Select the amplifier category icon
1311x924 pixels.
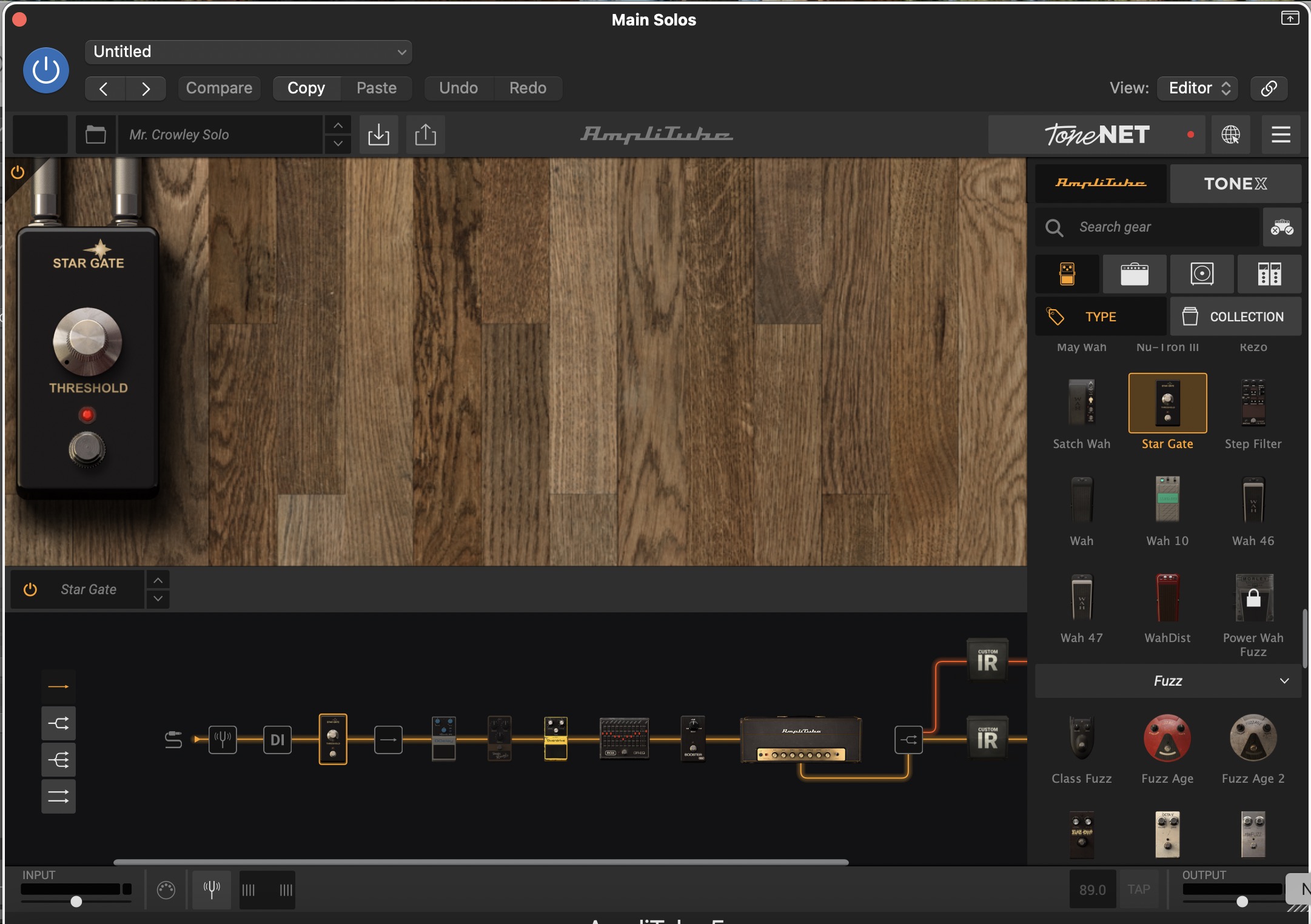1135,274
